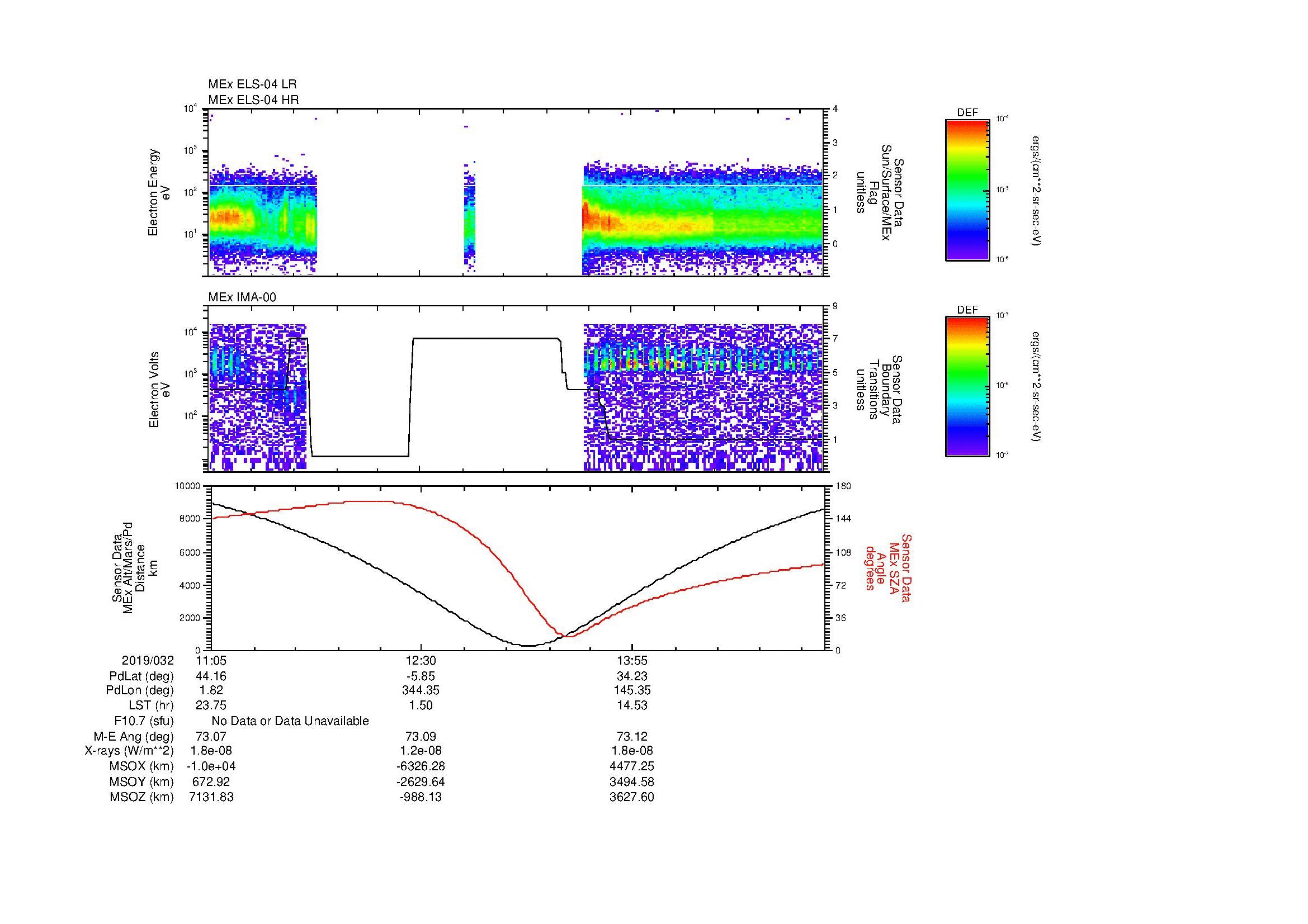Click MSOX value -1.0e+04
Screen dimensions: 1308x924
click(211, 766)
